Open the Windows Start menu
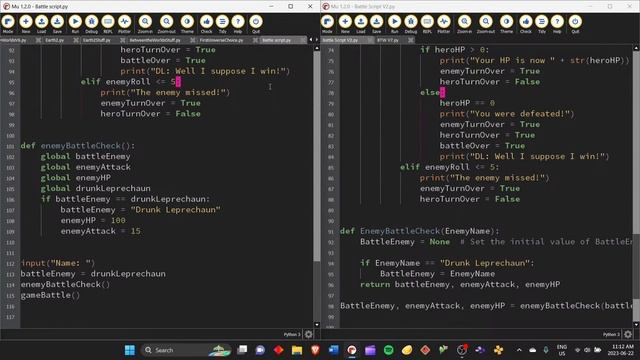This screenshot has height=360, width=640. (x=130, y=350)
